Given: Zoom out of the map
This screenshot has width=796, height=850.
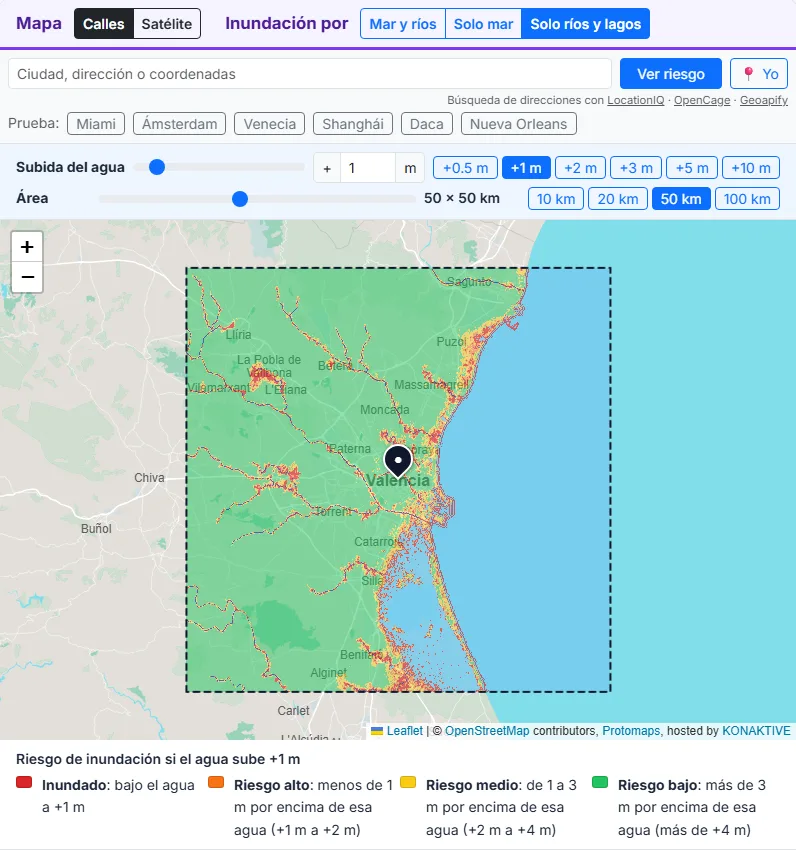Looking at the screenshot, I should 27,277.
